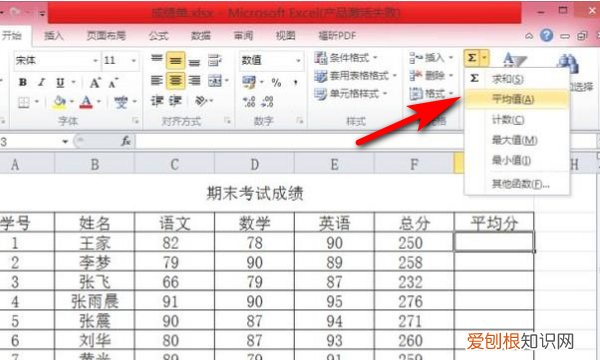This screenshot has height=360, width=600.
Task: Choose 最大值(M) from AutoSum menu
Action: coord(516,140)
